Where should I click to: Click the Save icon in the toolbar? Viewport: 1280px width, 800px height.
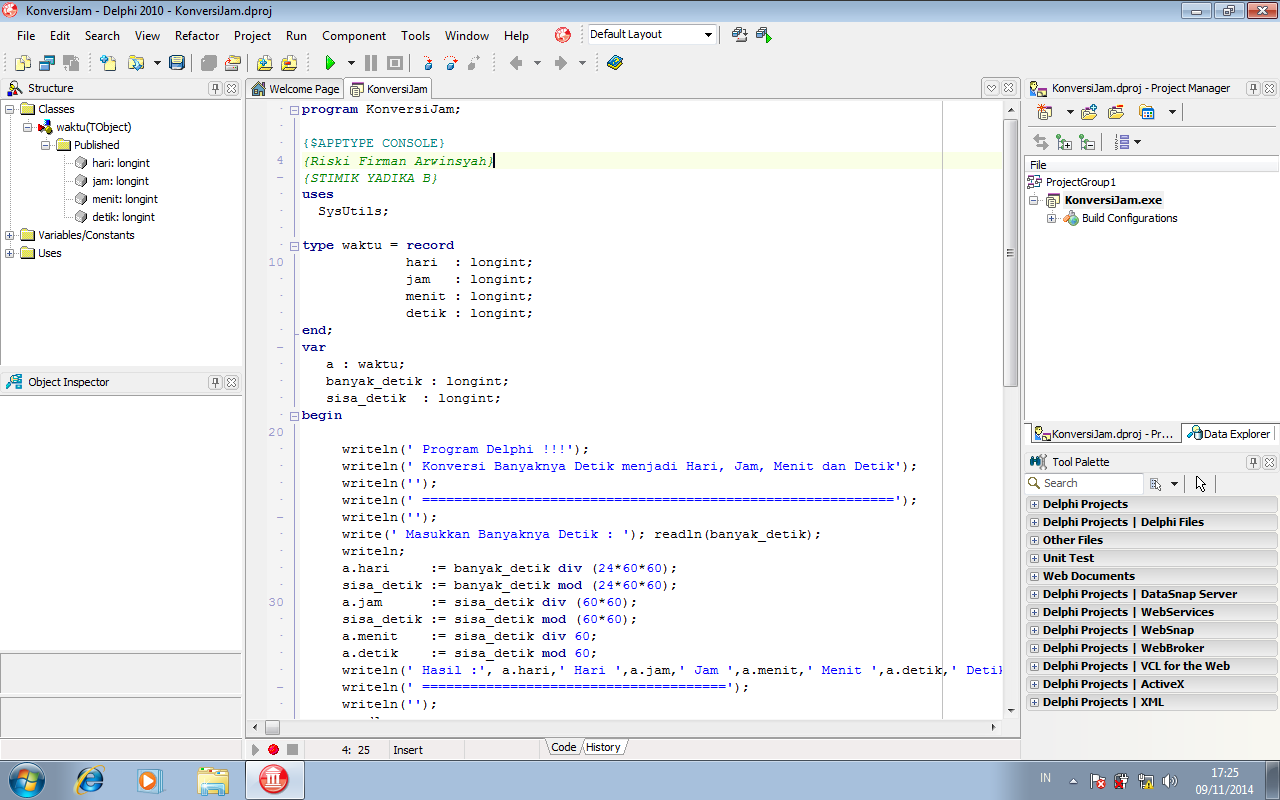point(177,63)
